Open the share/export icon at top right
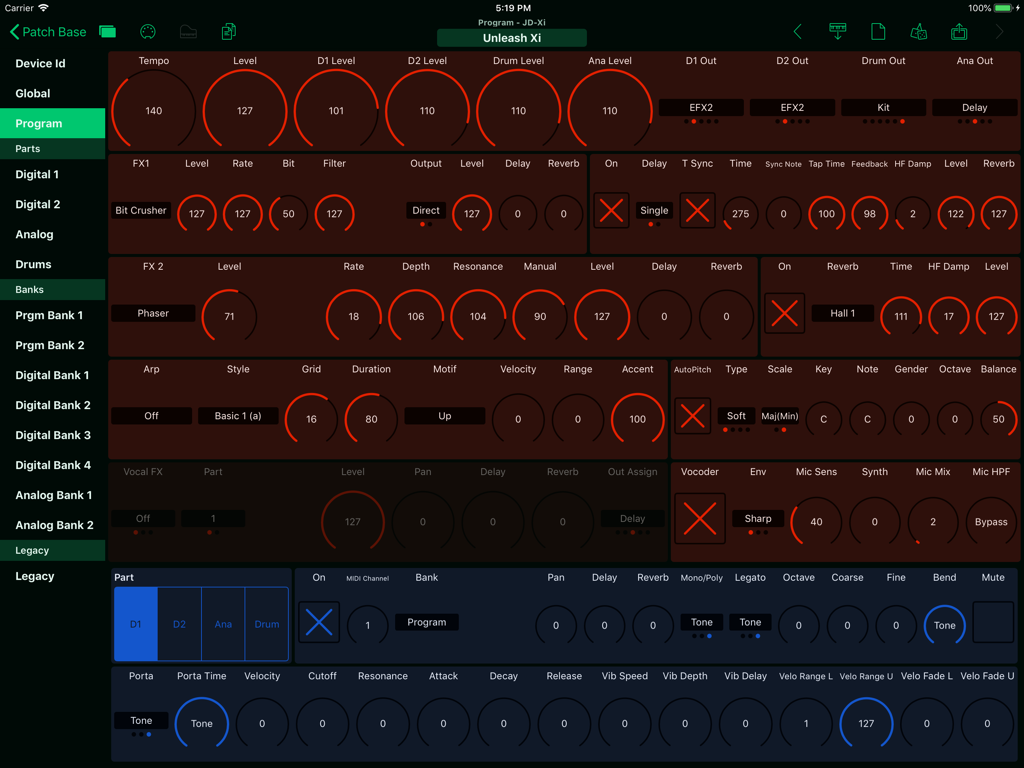 (x=958, y=31)
